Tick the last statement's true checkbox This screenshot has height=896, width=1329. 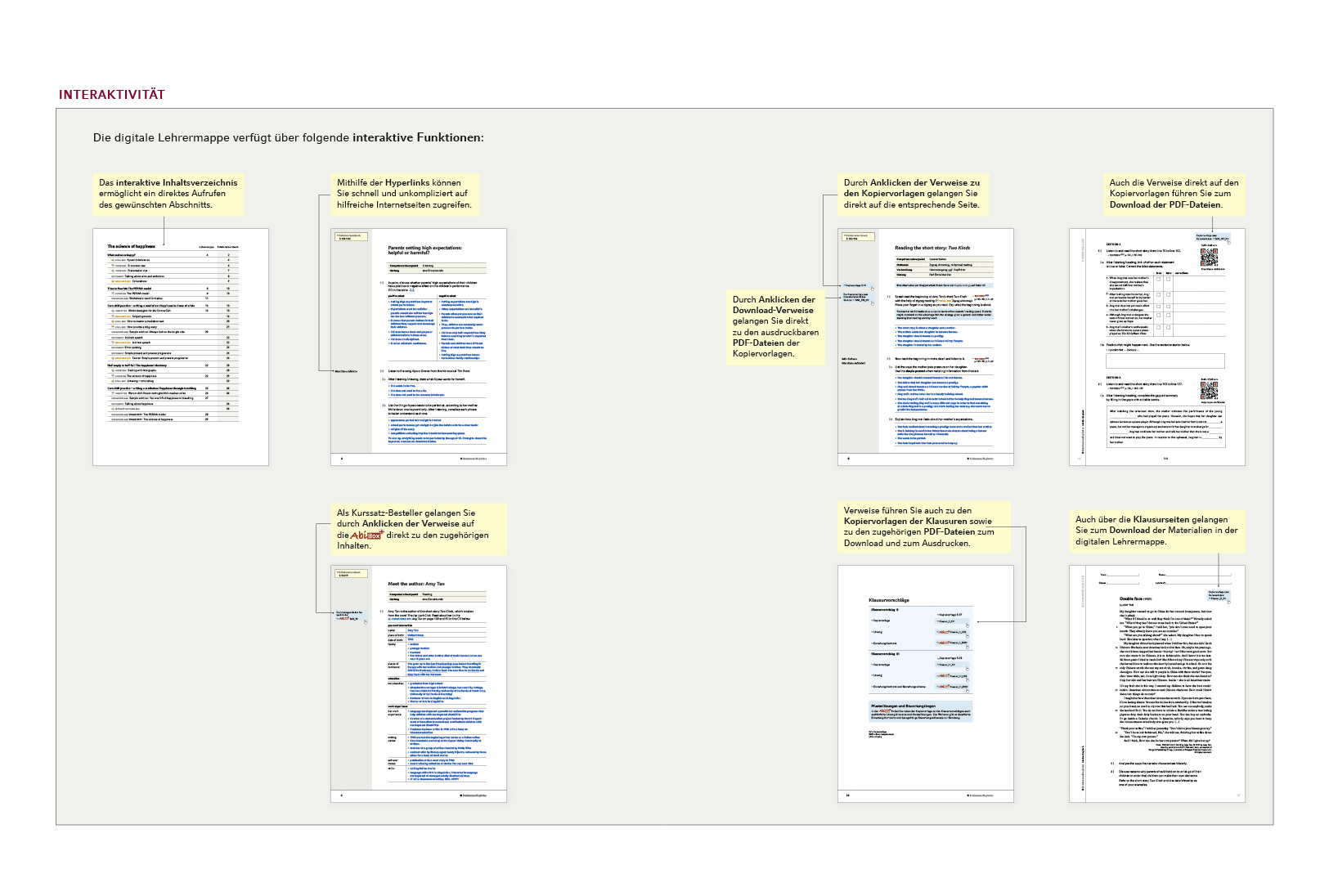(x=1160, y=329)
